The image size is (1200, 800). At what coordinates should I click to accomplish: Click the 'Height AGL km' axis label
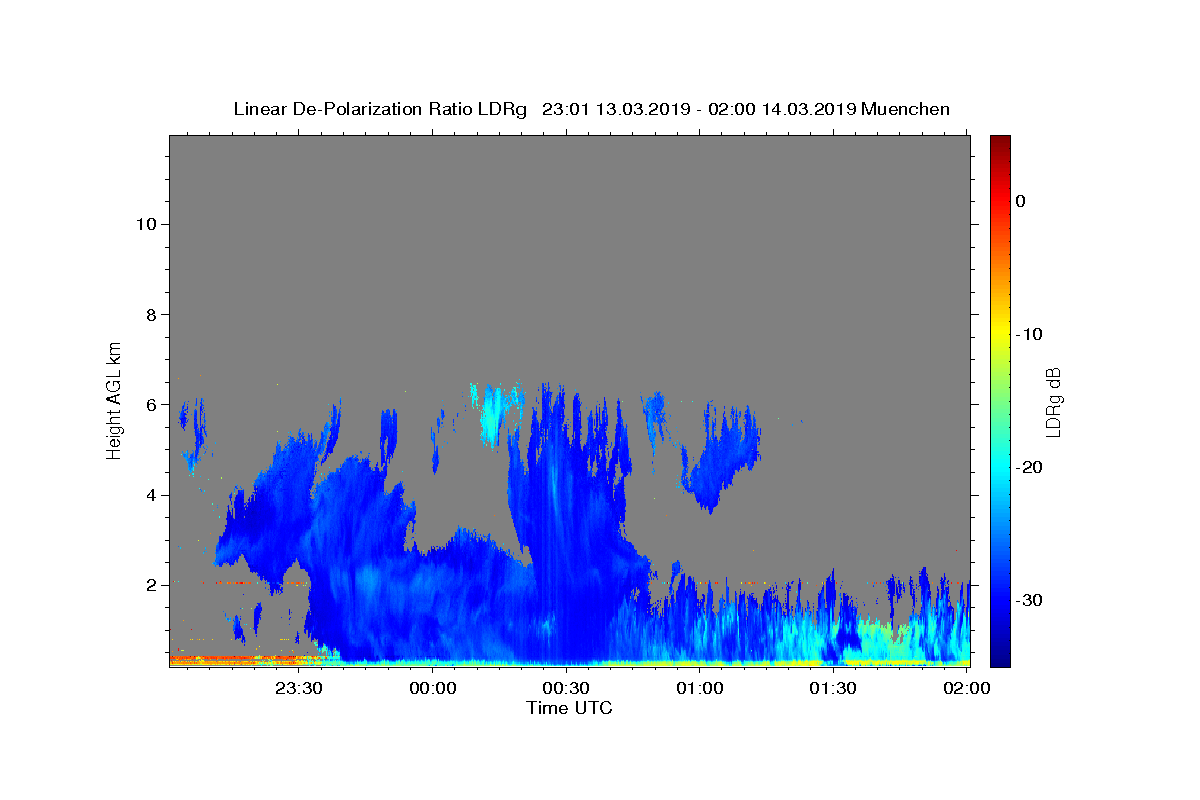click(x=115, y=399)
